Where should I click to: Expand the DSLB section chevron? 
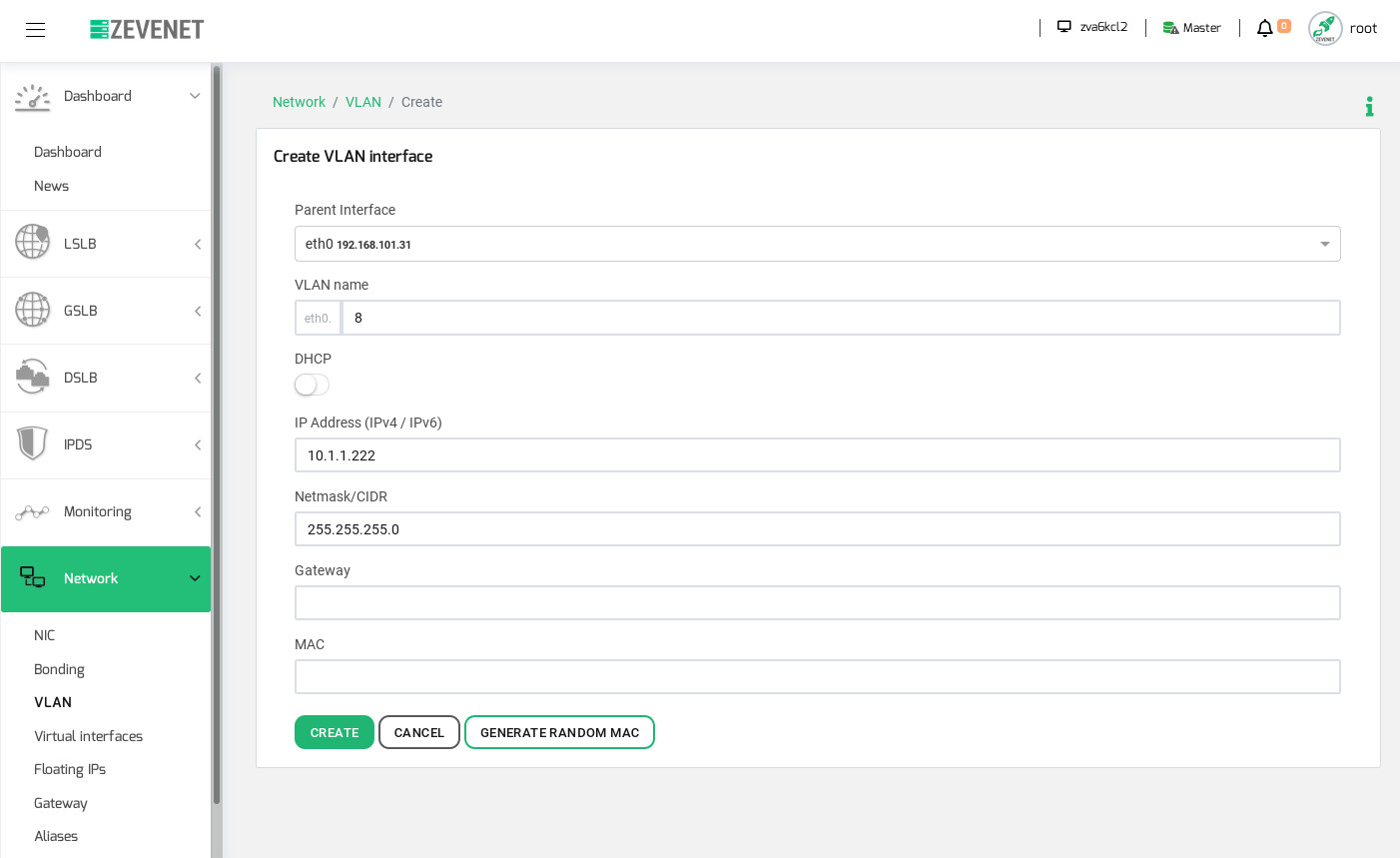[198, 378]
